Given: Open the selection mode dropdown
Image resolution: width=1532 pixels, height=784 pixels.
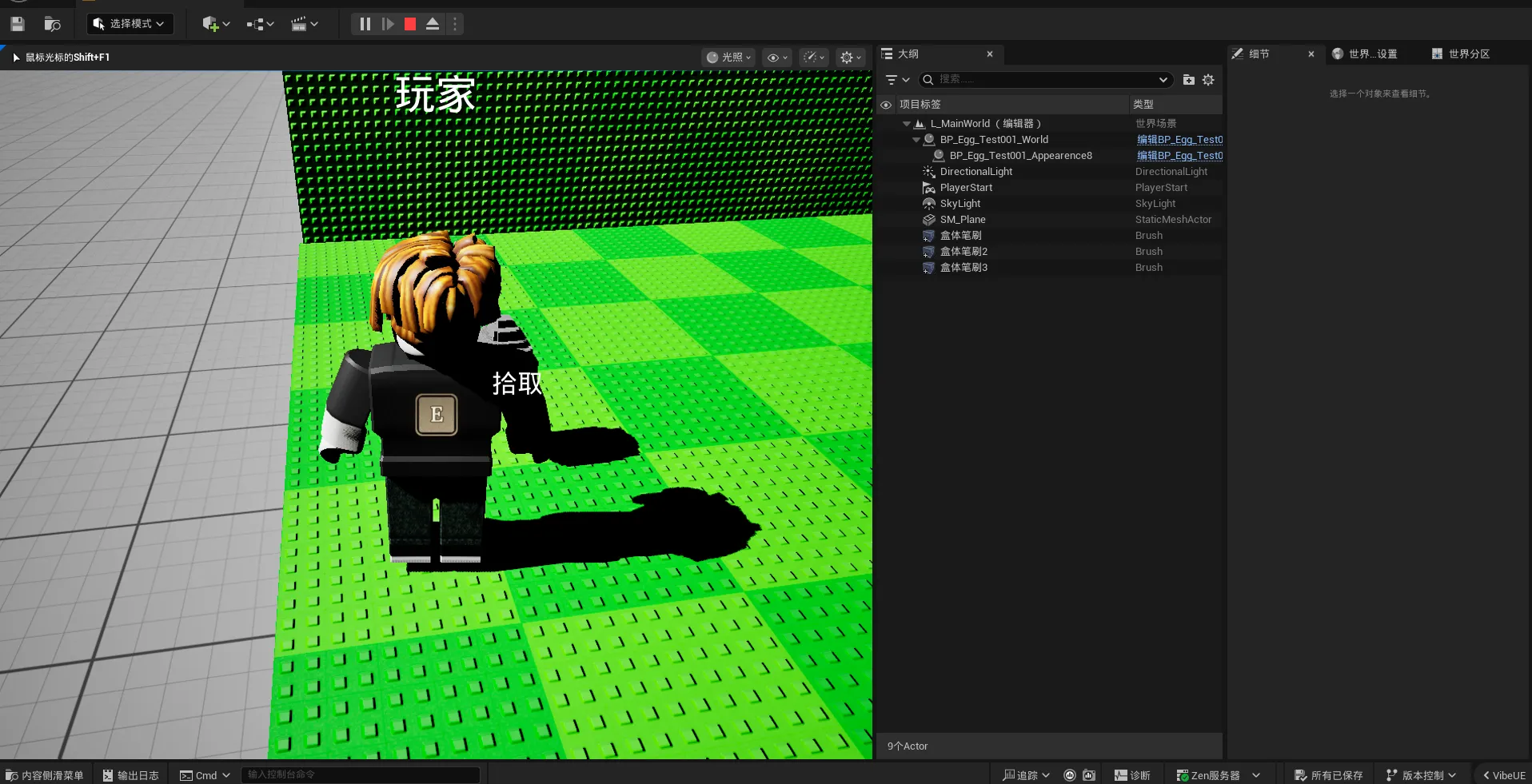Looking at the screenshot, I should (130, 24).
